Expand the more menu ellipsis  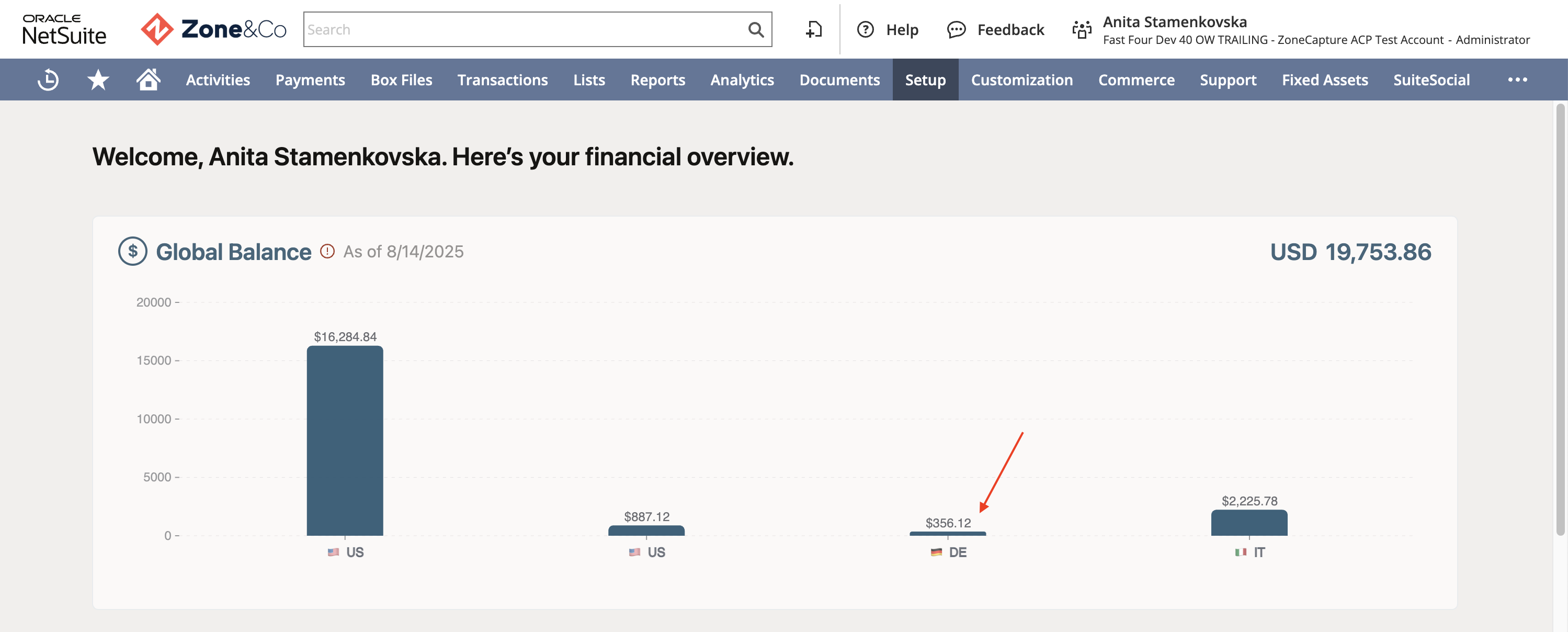1517,80
